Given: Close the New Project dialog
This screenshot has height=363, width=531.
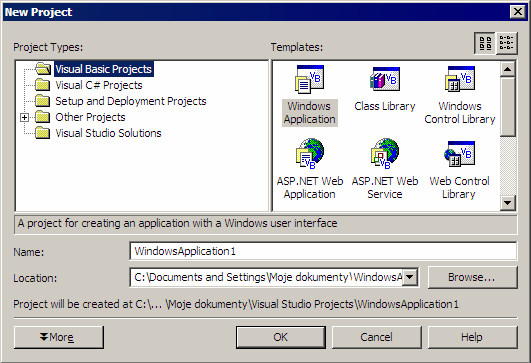Looking at the screenshot, I should 518,12.
